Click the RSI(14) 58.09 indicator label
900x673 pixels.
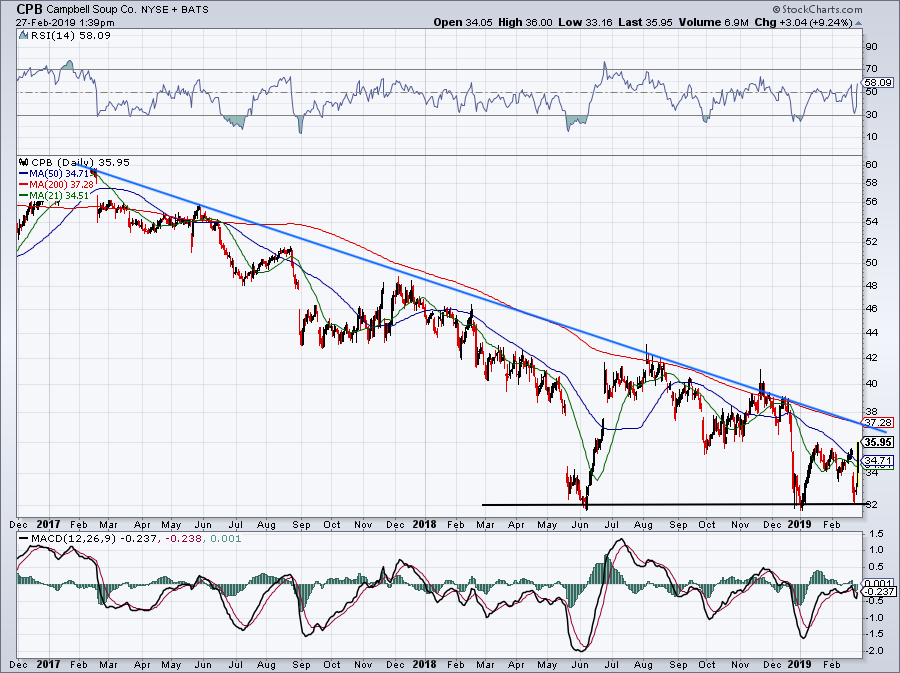coord(69,36)
